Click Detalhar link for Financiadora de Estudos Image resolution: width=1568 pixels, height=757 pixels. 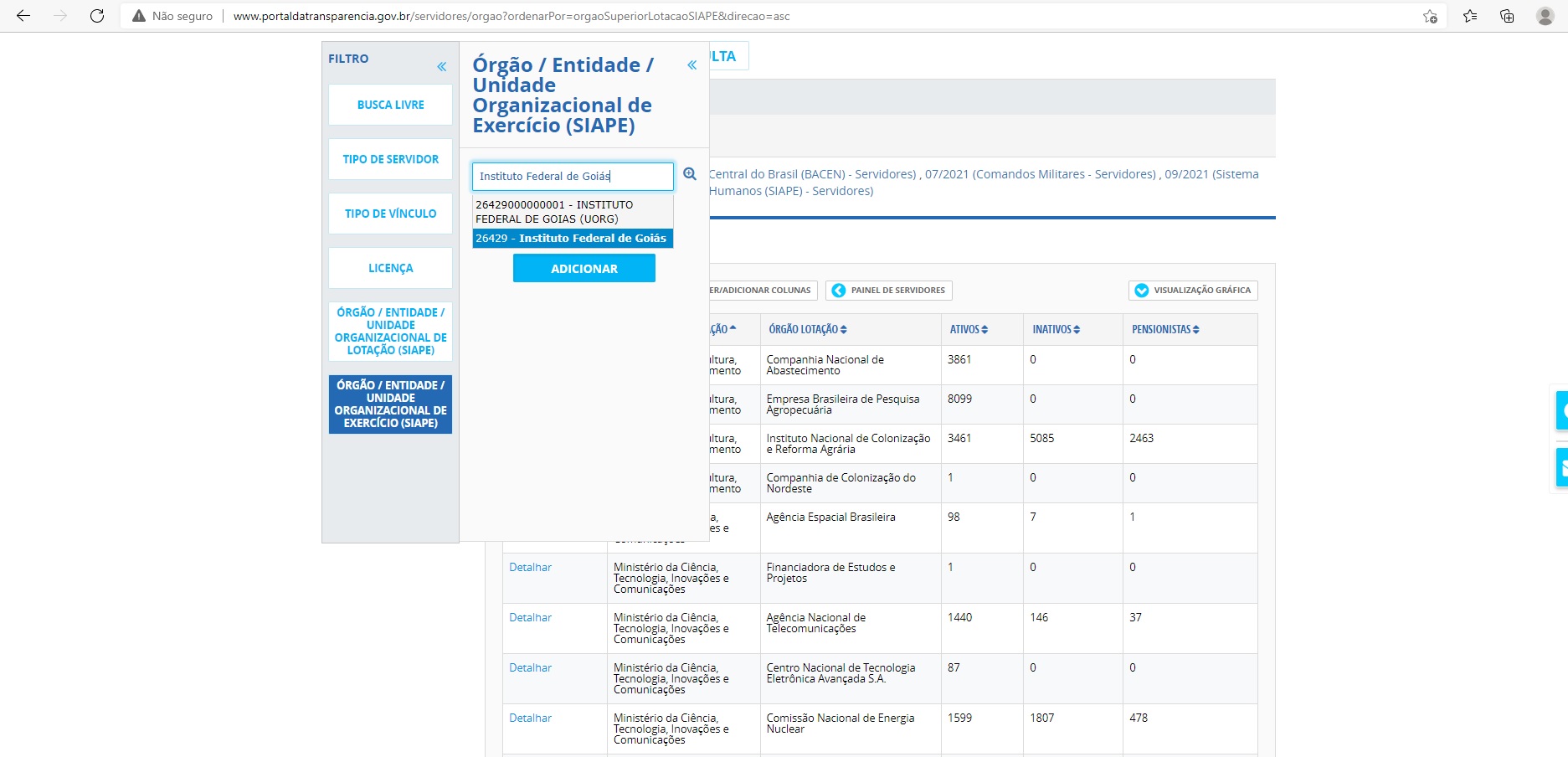click(530, 568)
